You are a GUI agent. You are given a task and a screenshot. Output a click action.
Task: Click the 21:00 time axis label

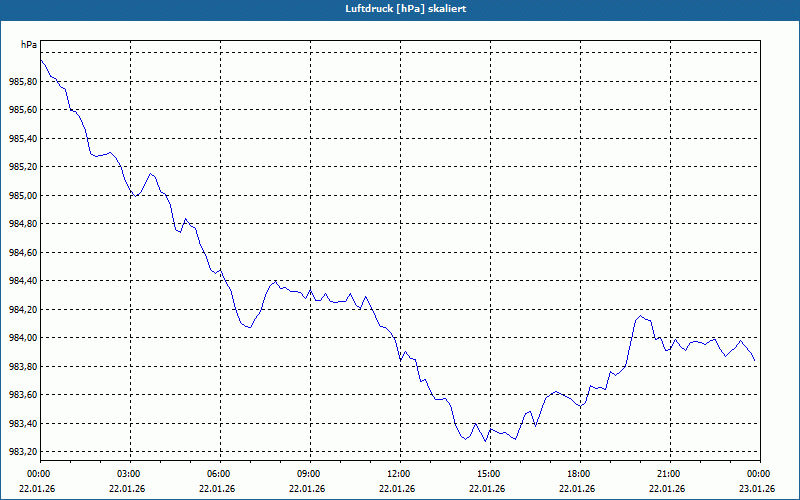tap(670, 474)
